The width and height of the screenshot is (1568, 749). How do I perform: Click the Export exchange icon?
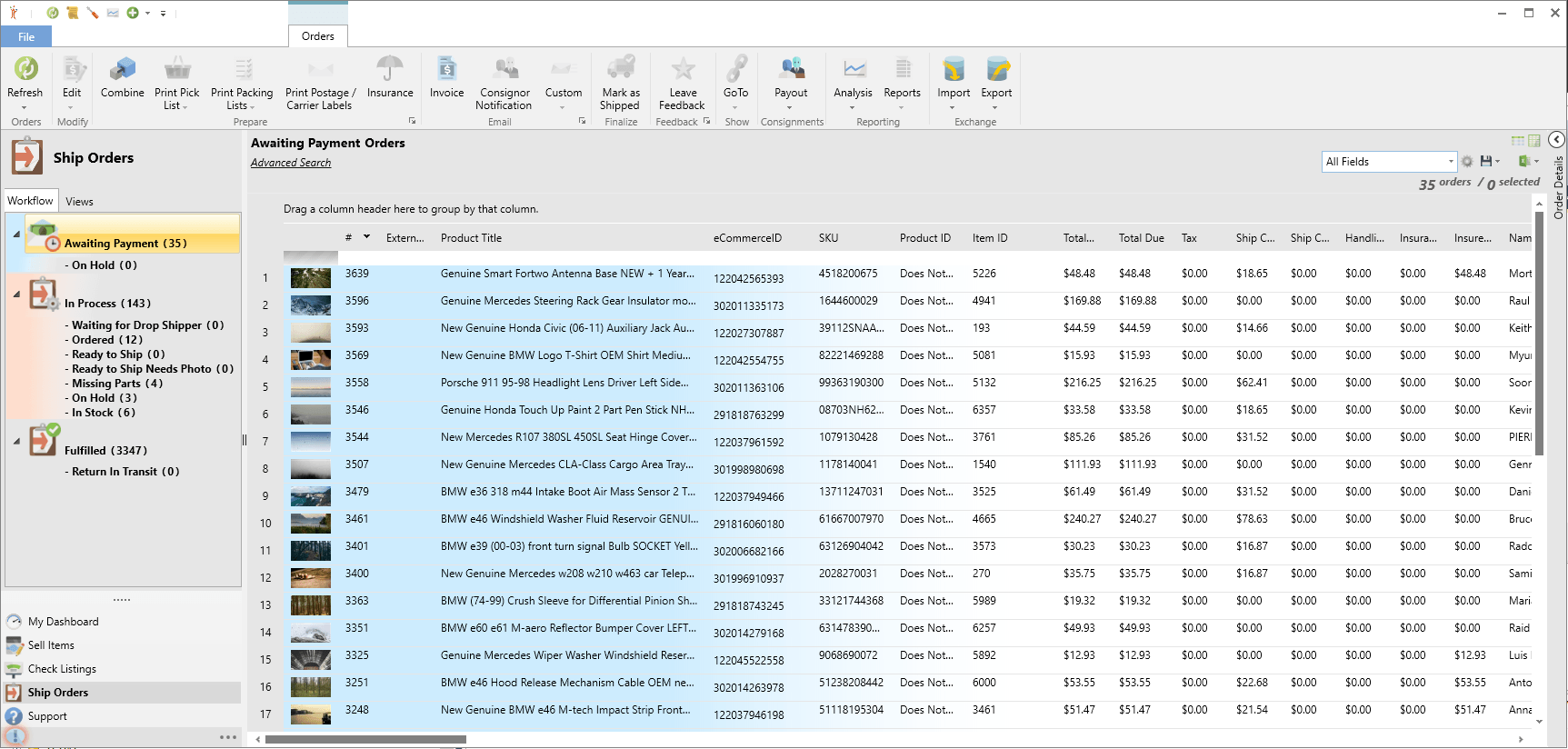pos(997,69)
